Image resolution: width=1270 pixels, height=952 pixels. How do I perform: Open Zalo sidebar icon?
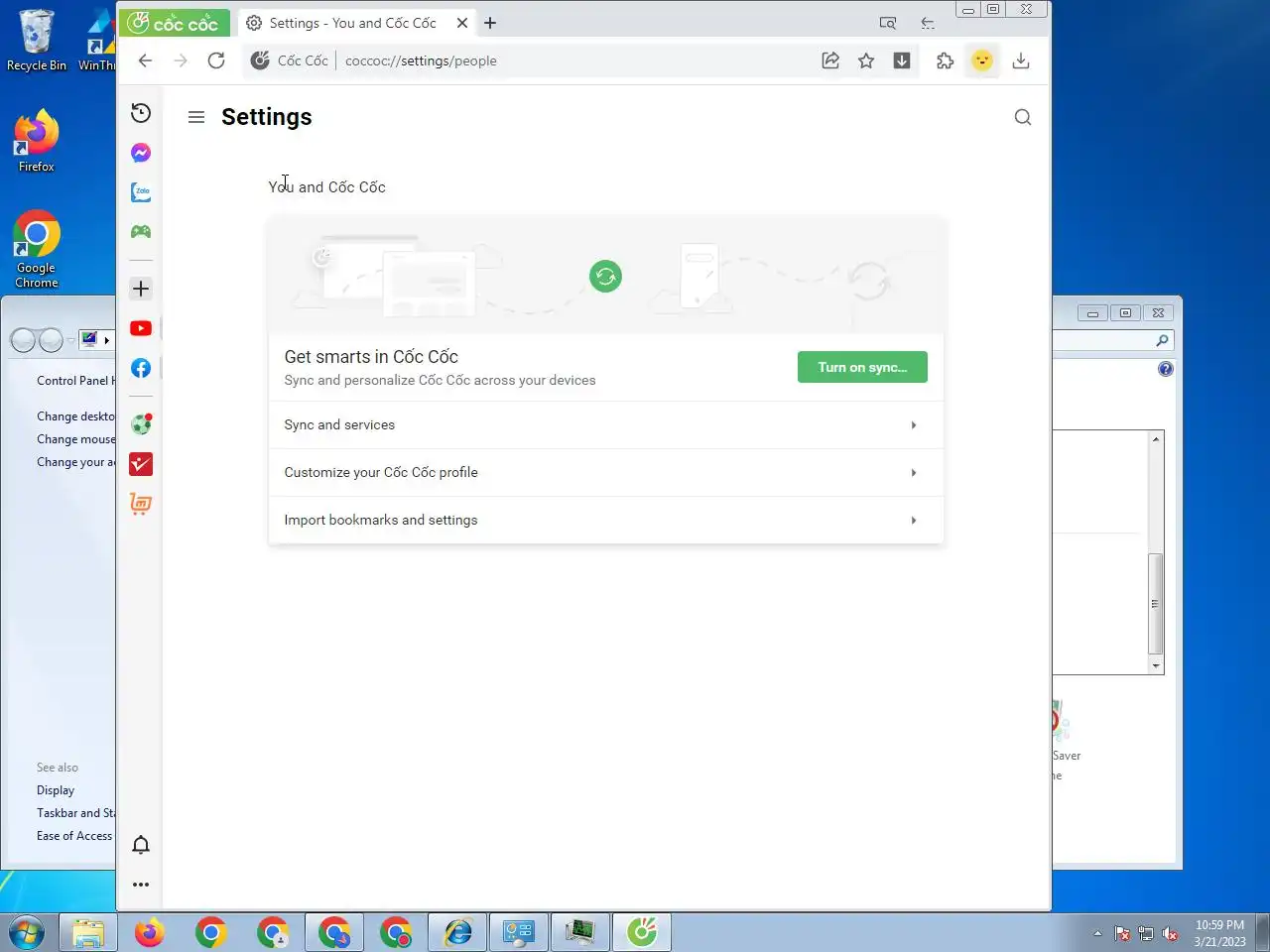click(x=141, y=192)
